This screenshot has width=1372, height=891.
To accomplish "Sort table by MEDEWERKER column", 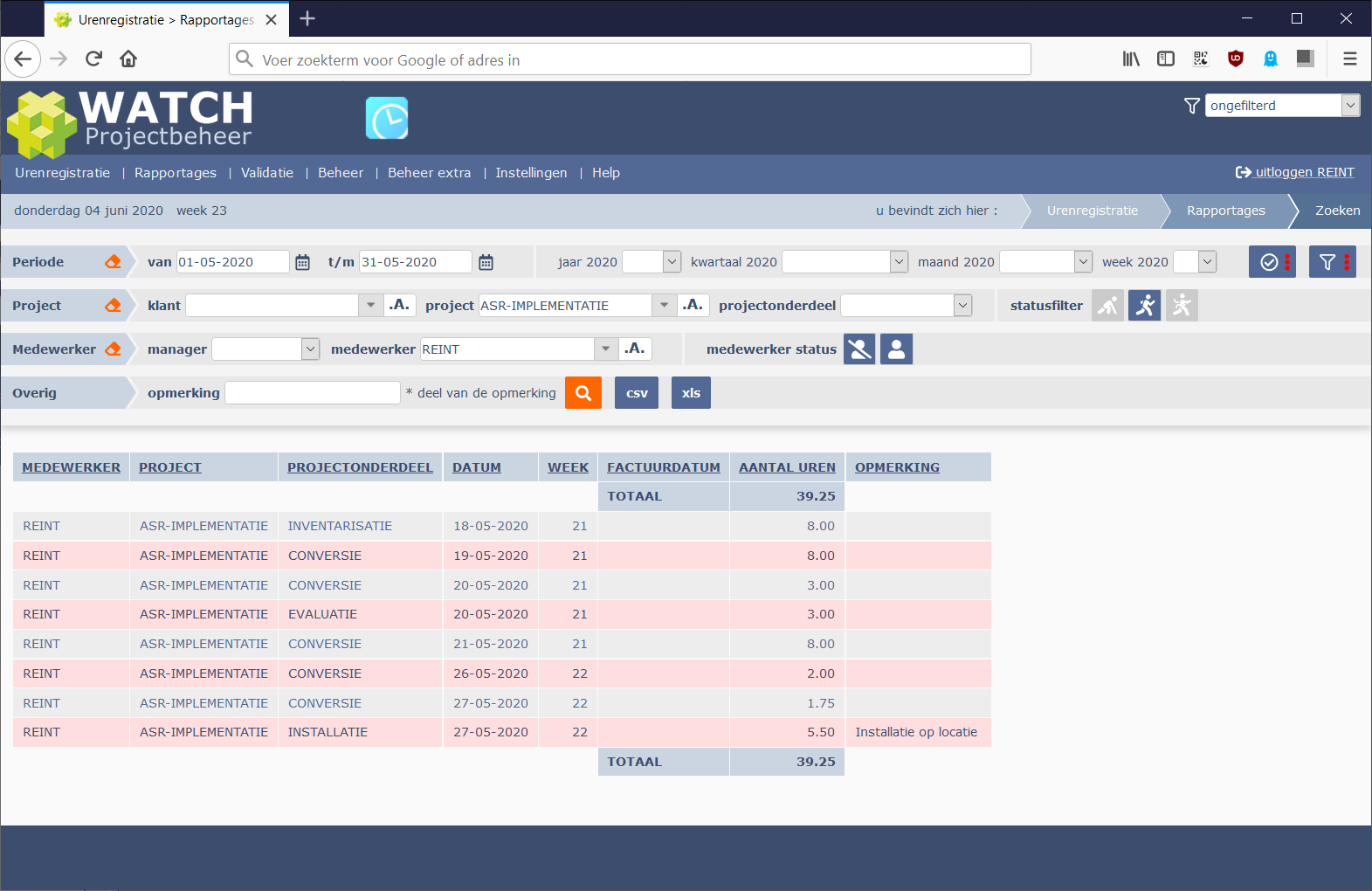I will [x=72, y=467].
